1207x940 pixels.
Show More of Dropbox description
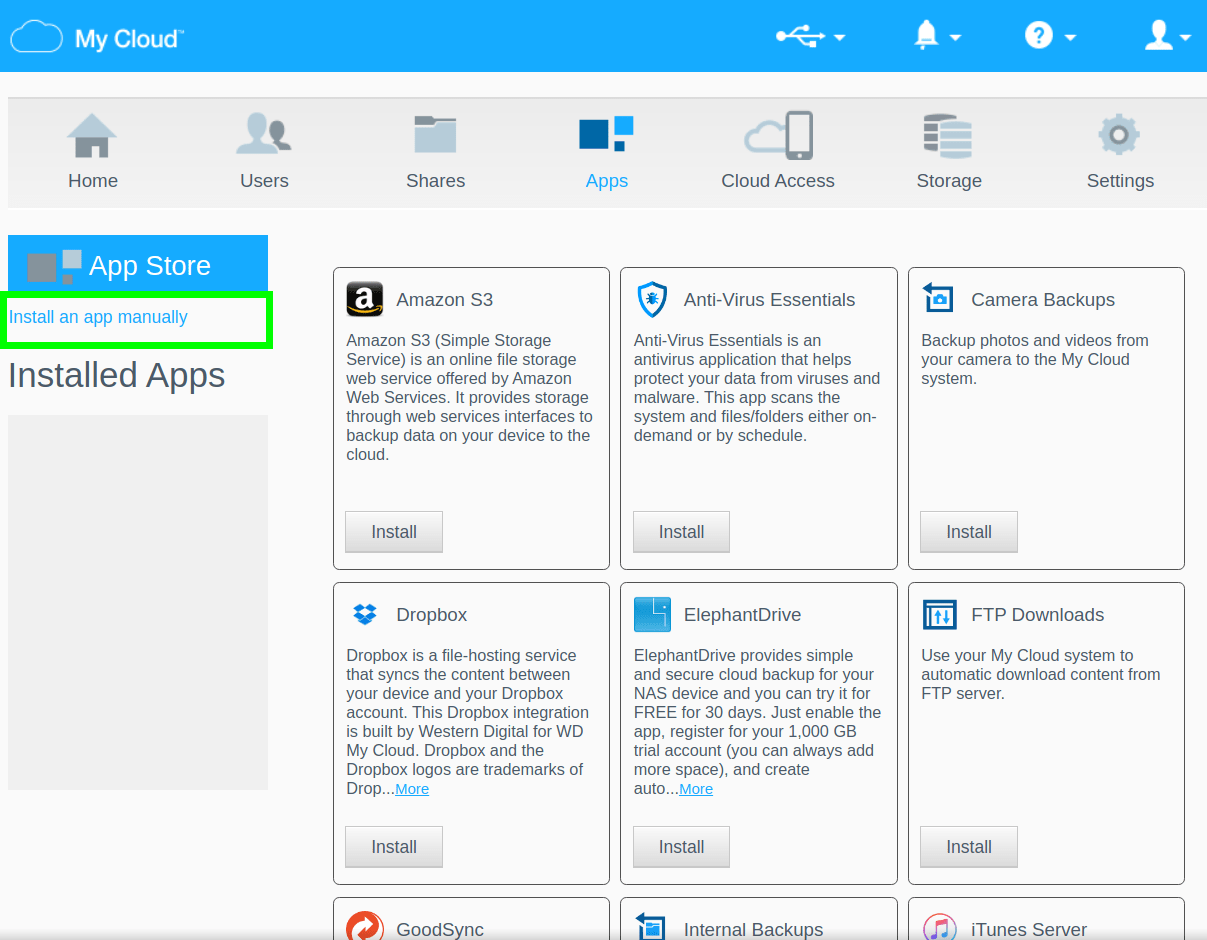coord(412,789)
